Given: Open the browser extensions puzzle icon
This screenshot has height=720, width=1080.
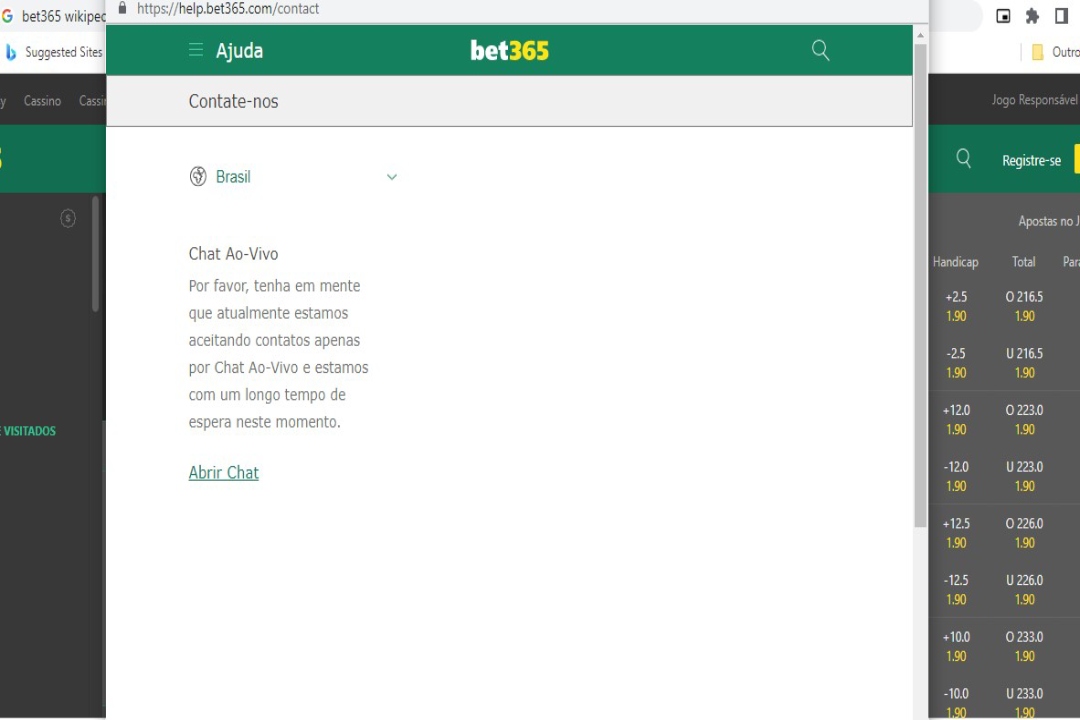Looking at the screenshot, I should point(1031,15).
